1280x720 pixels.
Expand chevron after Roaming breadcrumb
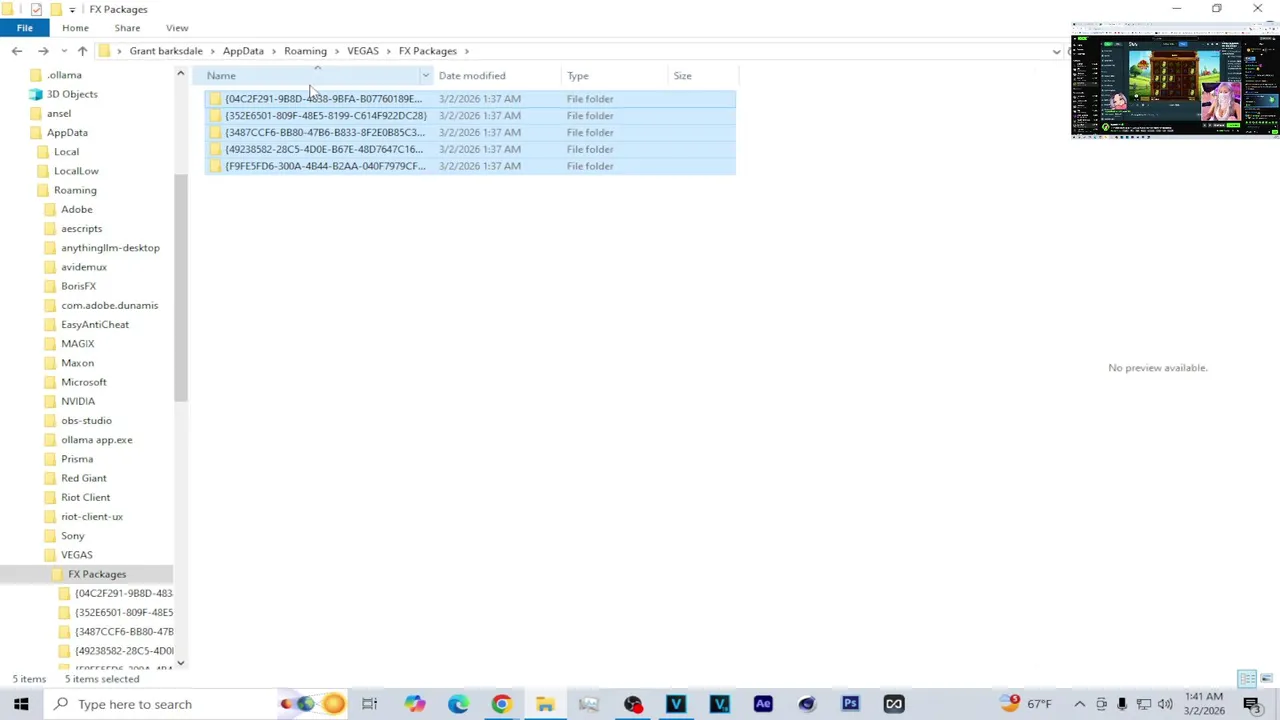click(337, 51)
